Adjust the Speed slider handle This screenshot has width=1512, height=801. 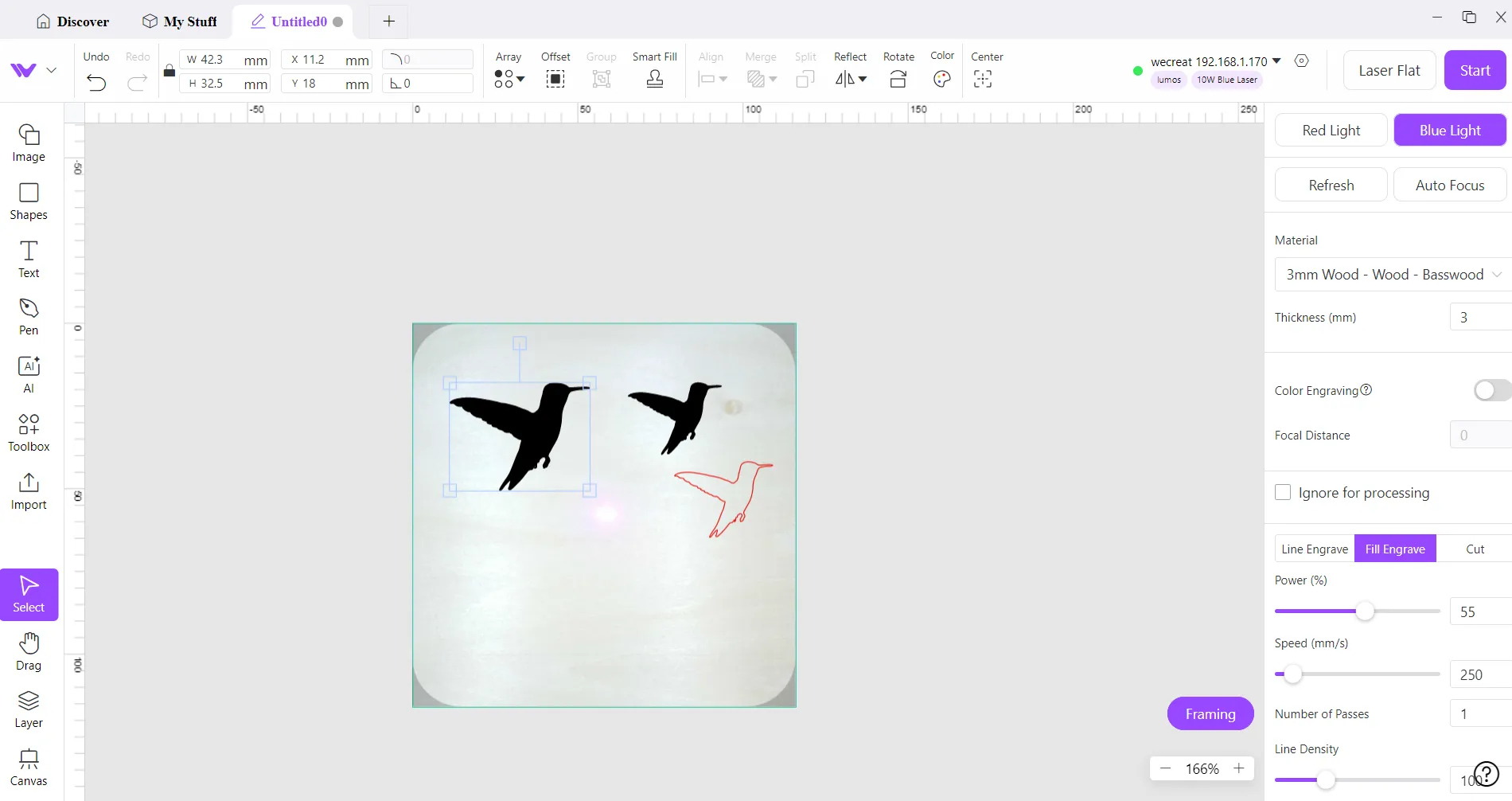1292,674
